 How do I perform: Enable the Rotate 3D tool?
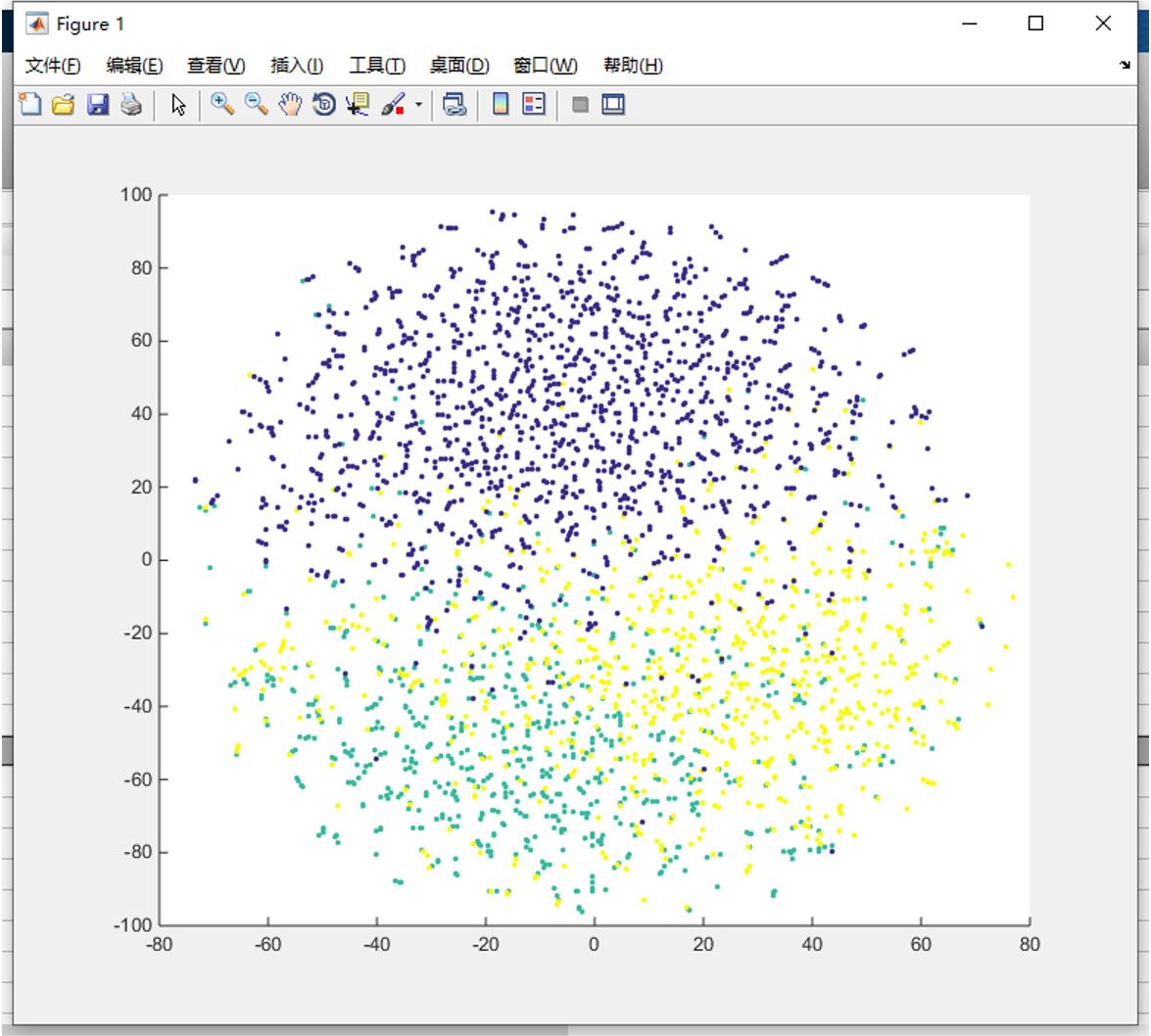point(323,105)
